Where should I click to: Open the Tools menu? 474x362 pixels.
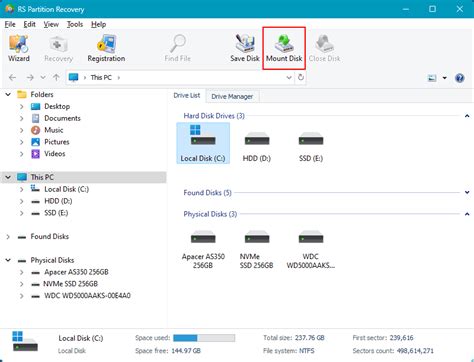point(75,24)
